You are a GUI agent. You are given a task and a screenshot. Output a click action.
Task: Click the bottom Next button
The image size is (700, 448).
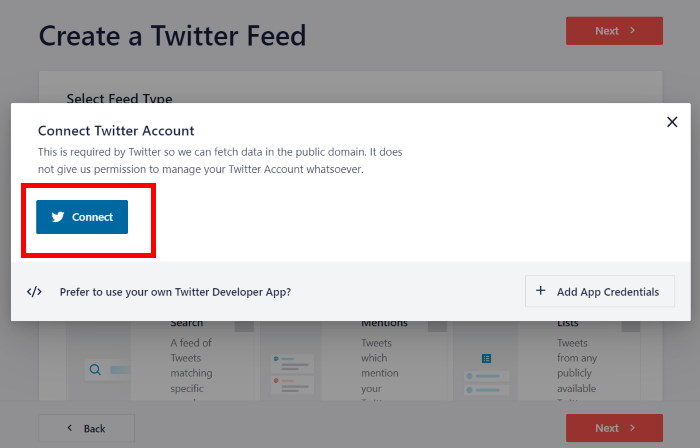614,428
